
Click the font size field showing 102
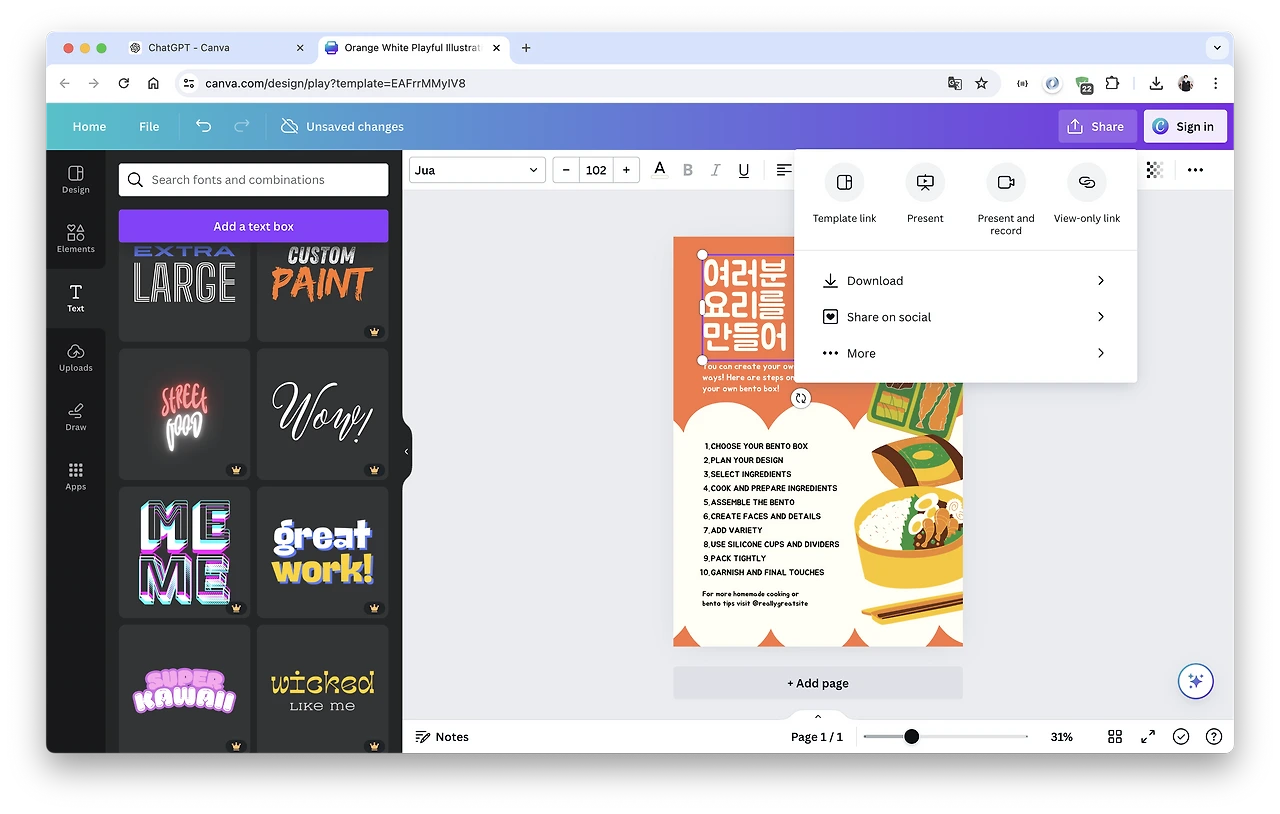pyautogui.click(x=596, y=170)
